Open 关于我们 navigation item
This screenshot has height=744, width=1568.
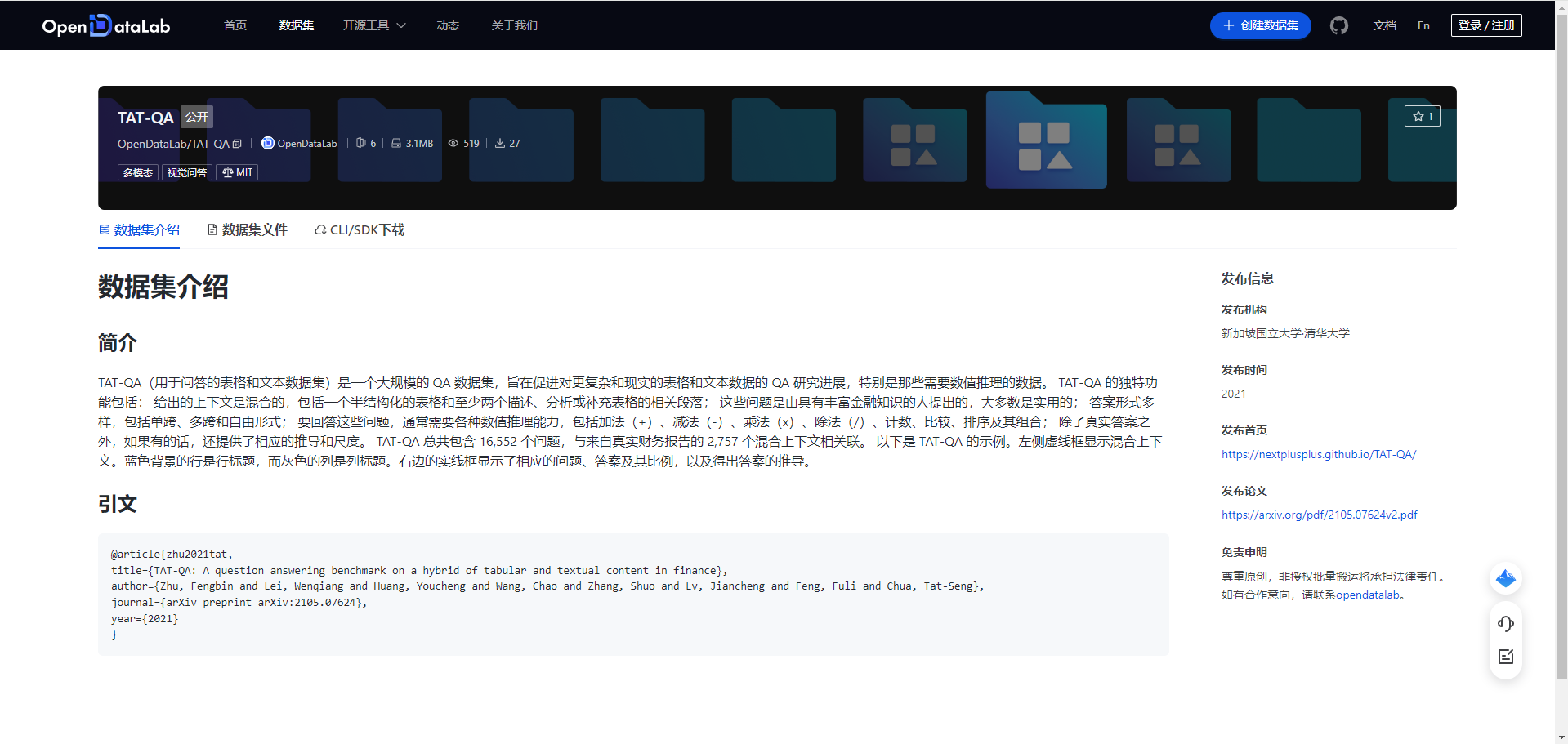(x=514, y=25)
